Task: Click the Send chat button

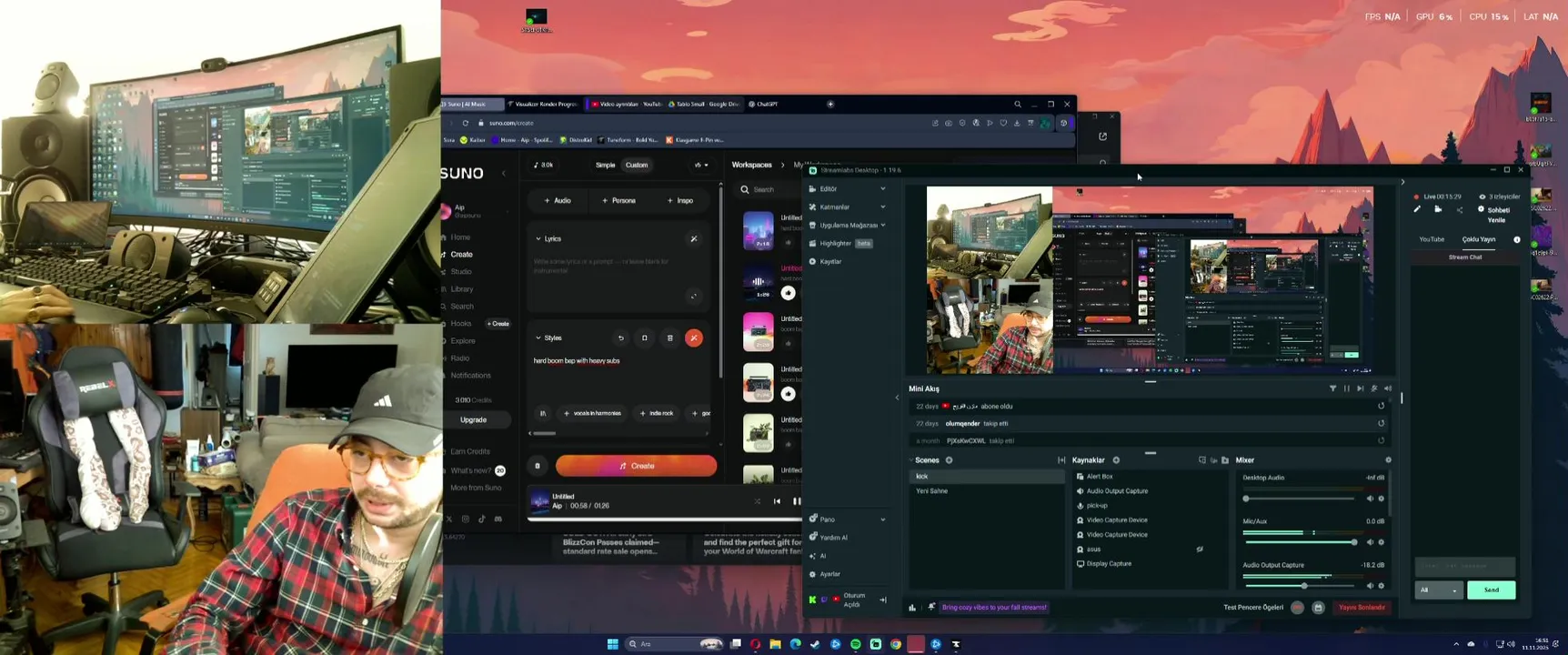Action: tap(1492, 590)
